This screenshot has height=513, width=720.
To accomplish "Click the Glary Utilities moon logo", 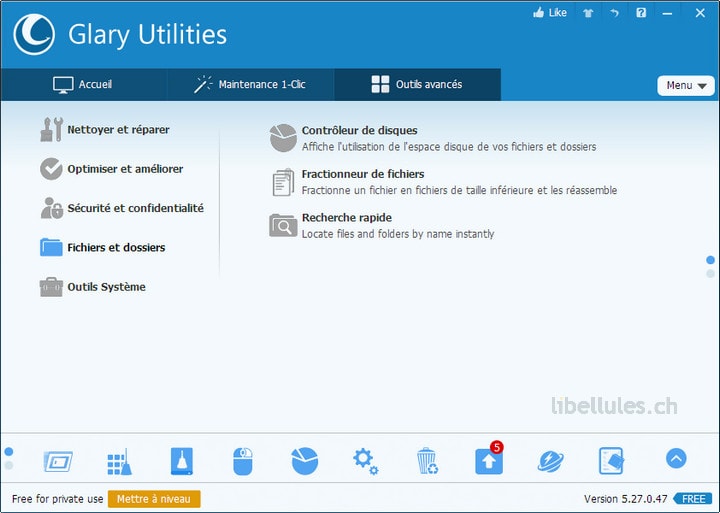I will pos(34,34).
